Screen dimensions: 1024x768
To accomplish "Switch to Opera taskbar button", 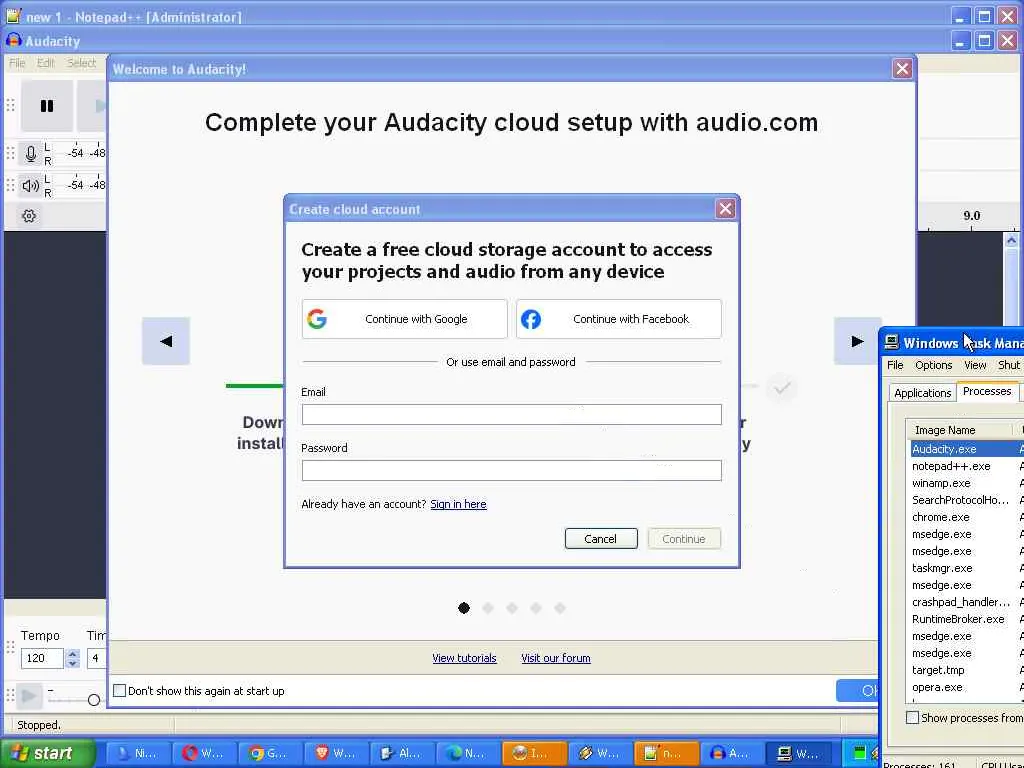I will [204, 754].
